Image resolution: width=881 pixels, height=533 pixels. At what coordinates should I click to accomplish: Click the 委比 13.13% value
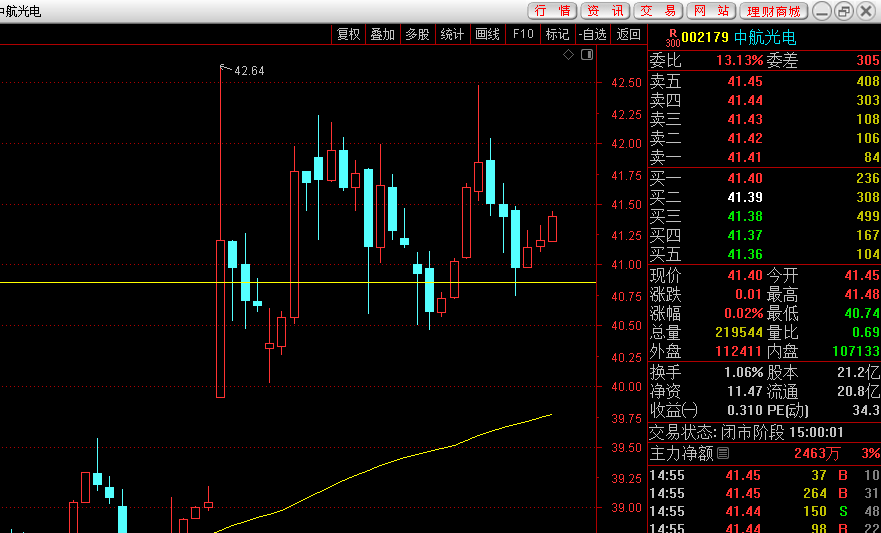[x=739, y=60]
